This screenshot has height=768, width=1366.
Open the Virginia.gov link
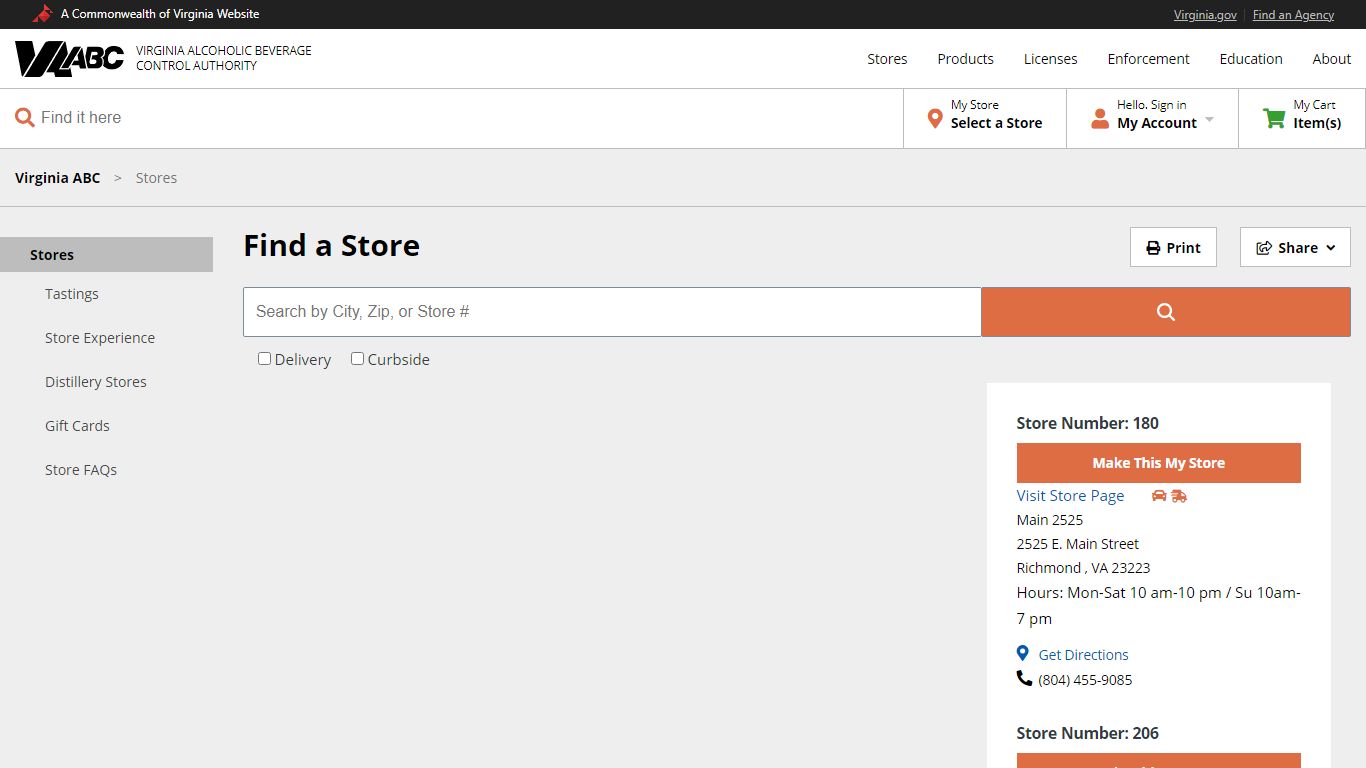click(1205, 15)
